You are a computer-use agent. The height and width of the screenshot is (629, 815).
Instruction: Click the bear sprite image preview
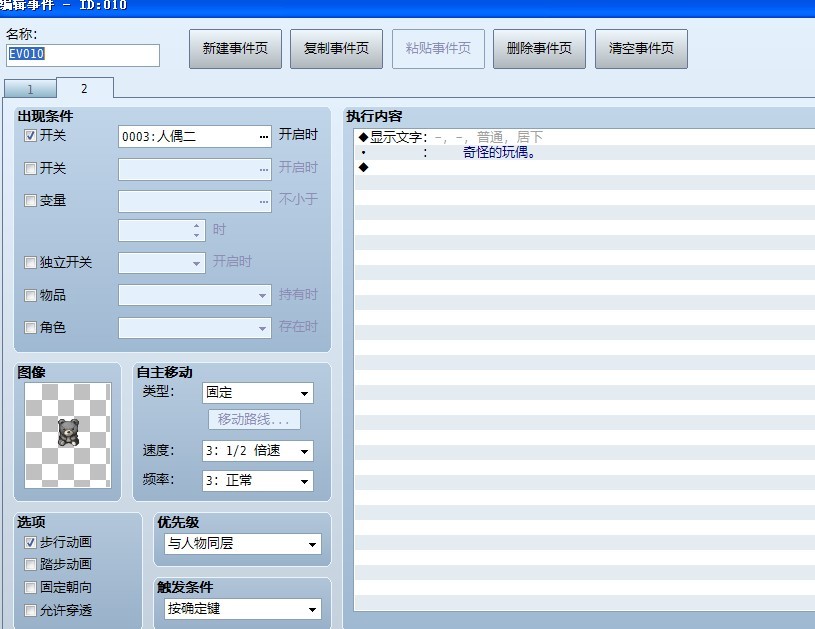[x=68, y=435]
